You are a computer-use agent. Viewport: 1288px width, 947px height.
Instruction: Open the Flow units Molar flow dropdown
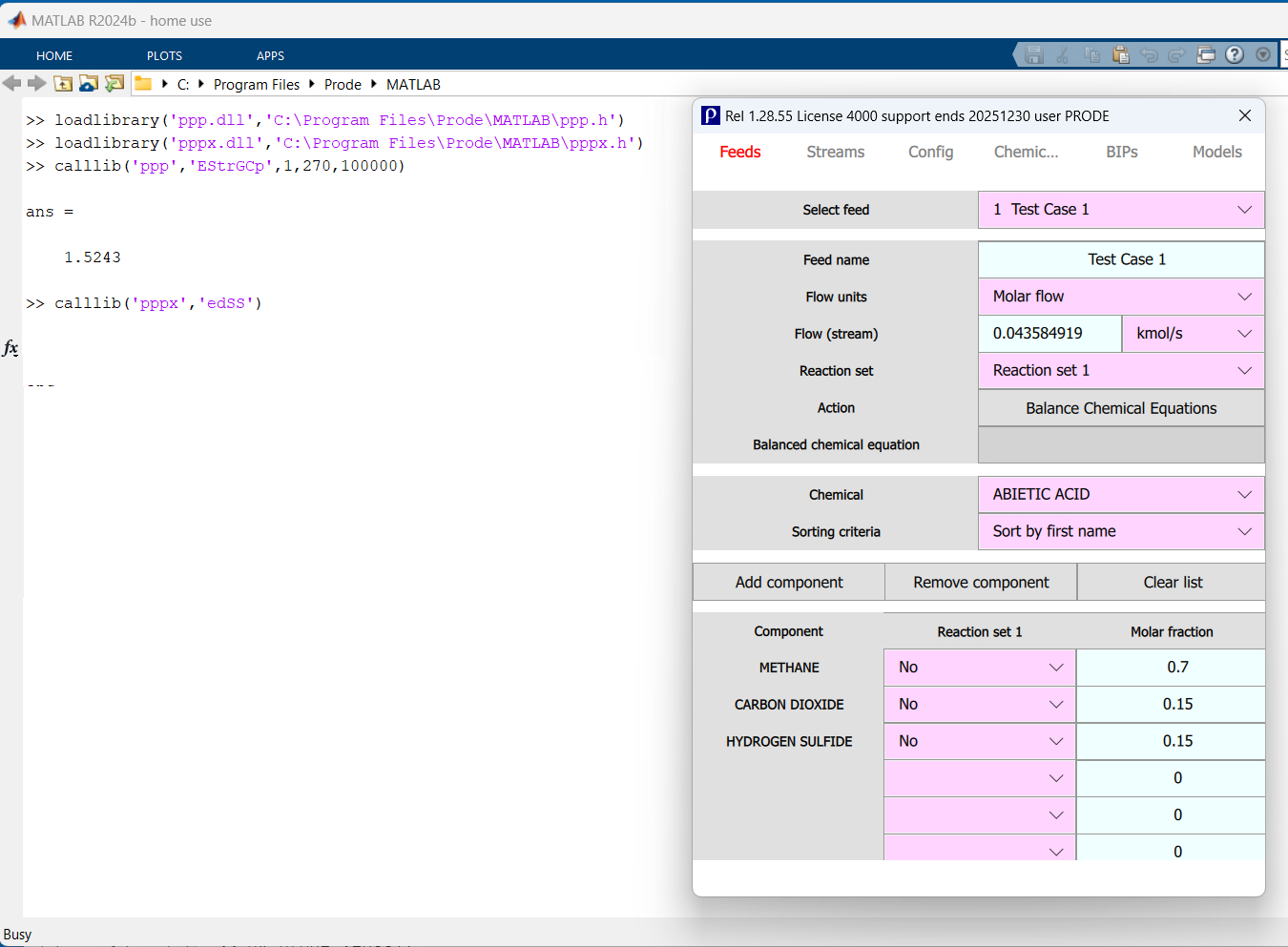coord(1121,297)
